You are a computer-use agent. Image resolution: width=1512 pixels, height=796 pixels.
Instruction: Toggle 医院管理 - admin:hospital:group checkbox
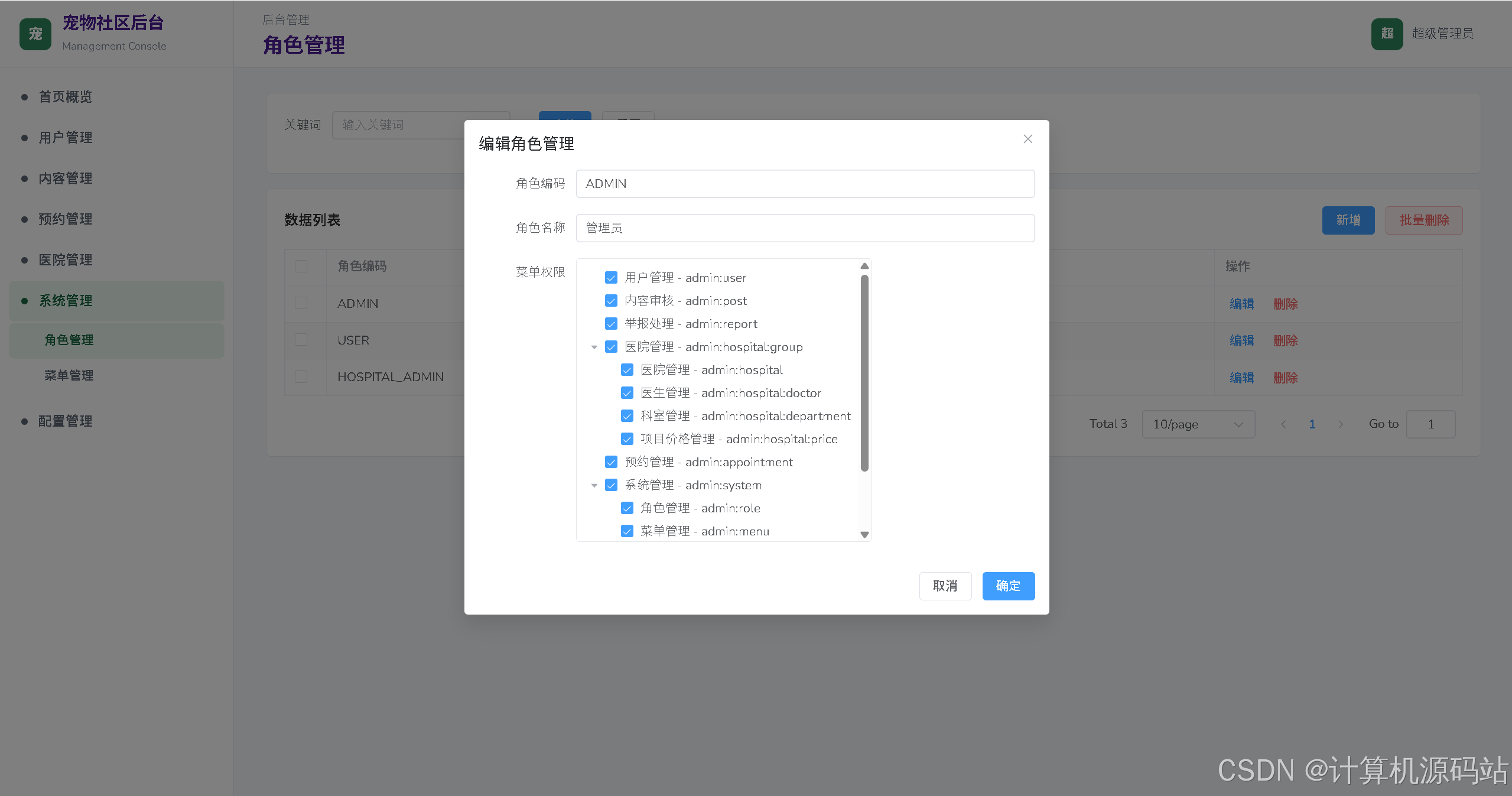[x=611, y=347]
